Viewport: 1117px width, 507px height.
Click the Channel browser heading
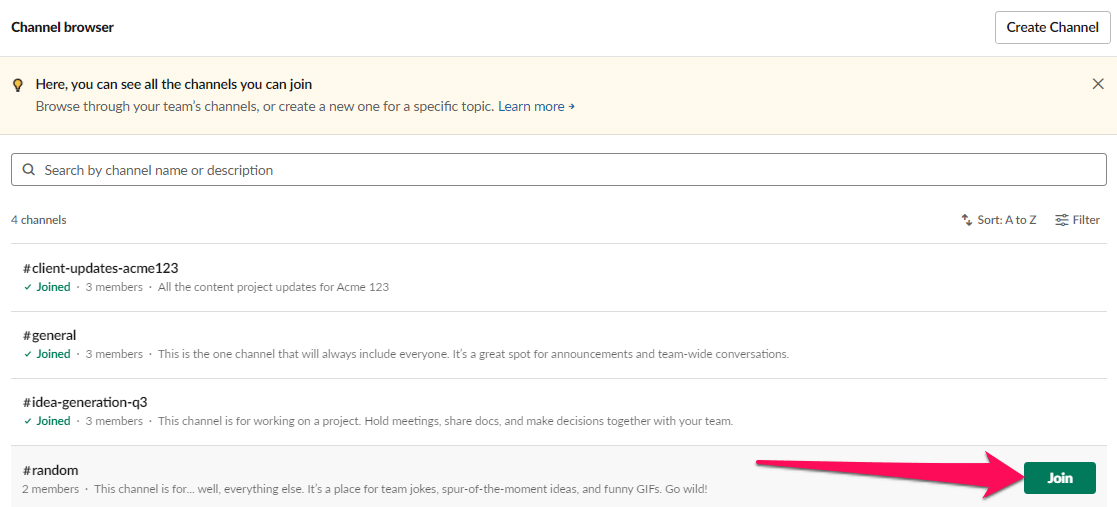click(x=63, y=28)
